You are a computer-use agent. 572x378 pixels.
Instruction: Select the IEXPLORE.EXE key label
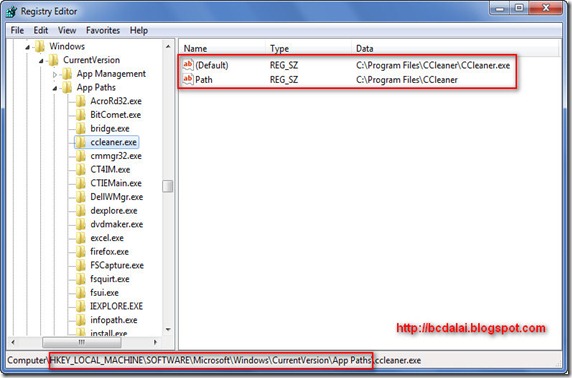(116, 306)
